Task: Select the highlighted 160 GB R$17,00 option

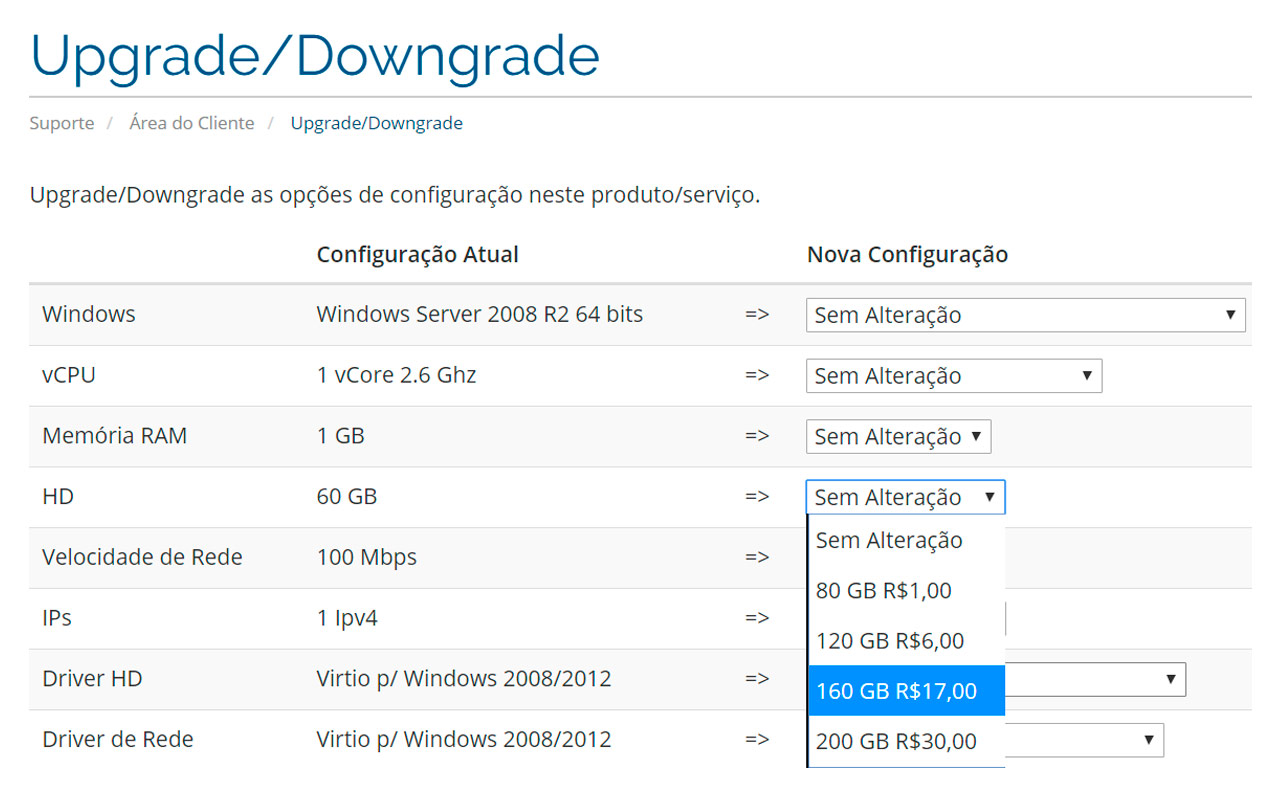Action: pos(906,690)
